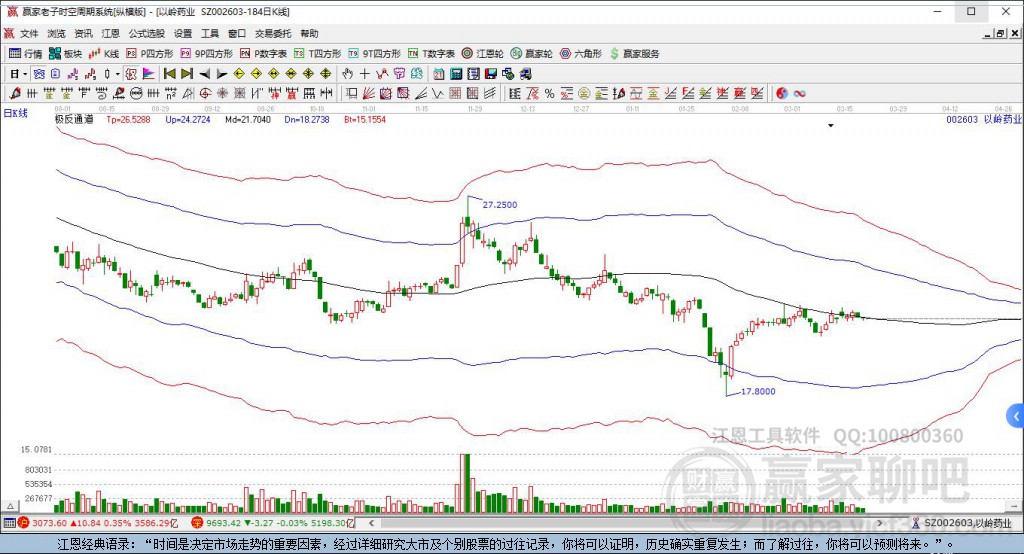Launch the 赢家轮 wheel tool
The image size is (1024, 554).
pyautogui.click(x=532, y=54)
